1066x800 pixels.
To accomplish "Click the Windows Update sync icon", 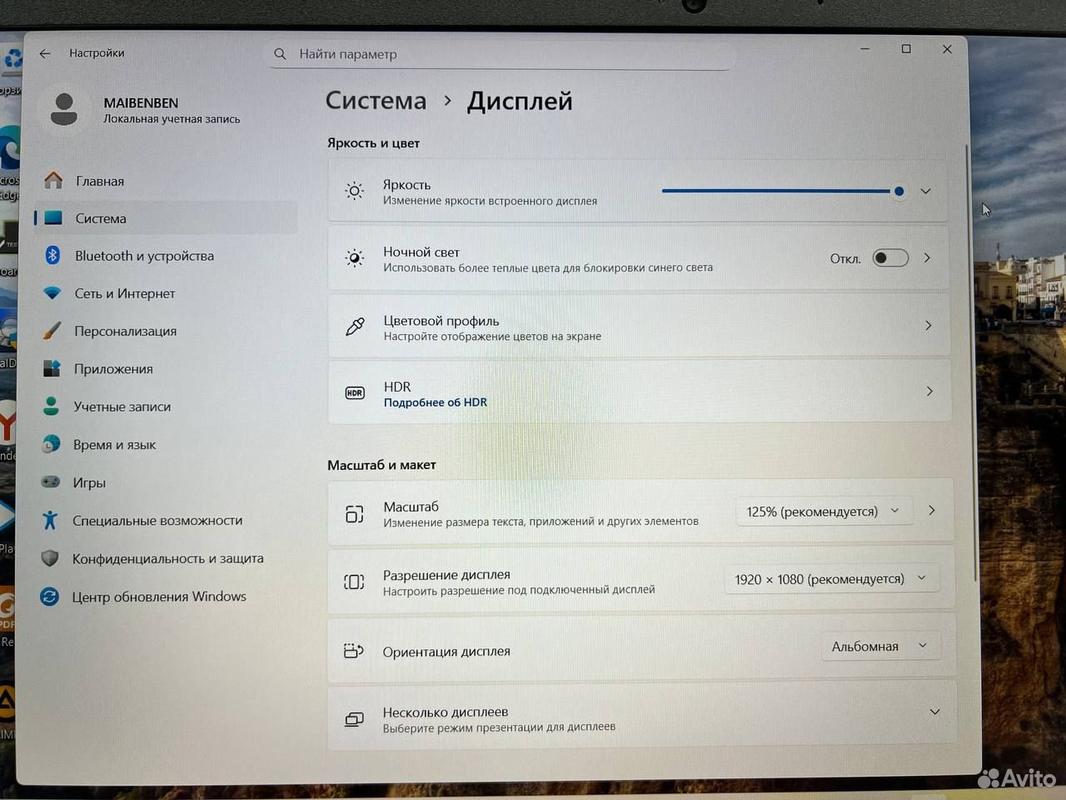I will [49, 596].
